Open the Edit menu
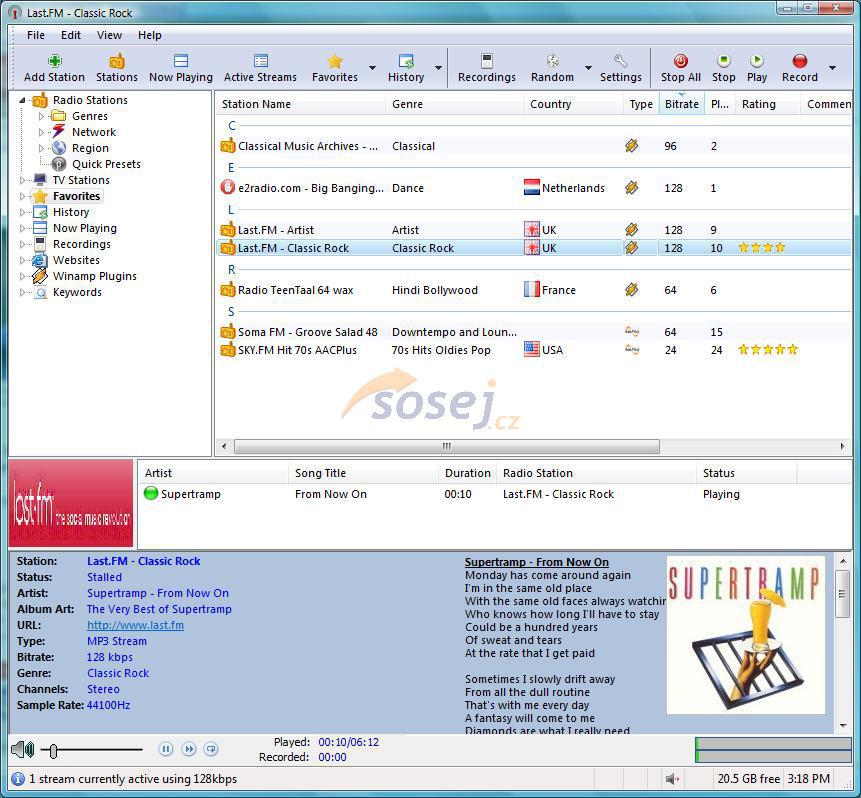 (71, 35)
